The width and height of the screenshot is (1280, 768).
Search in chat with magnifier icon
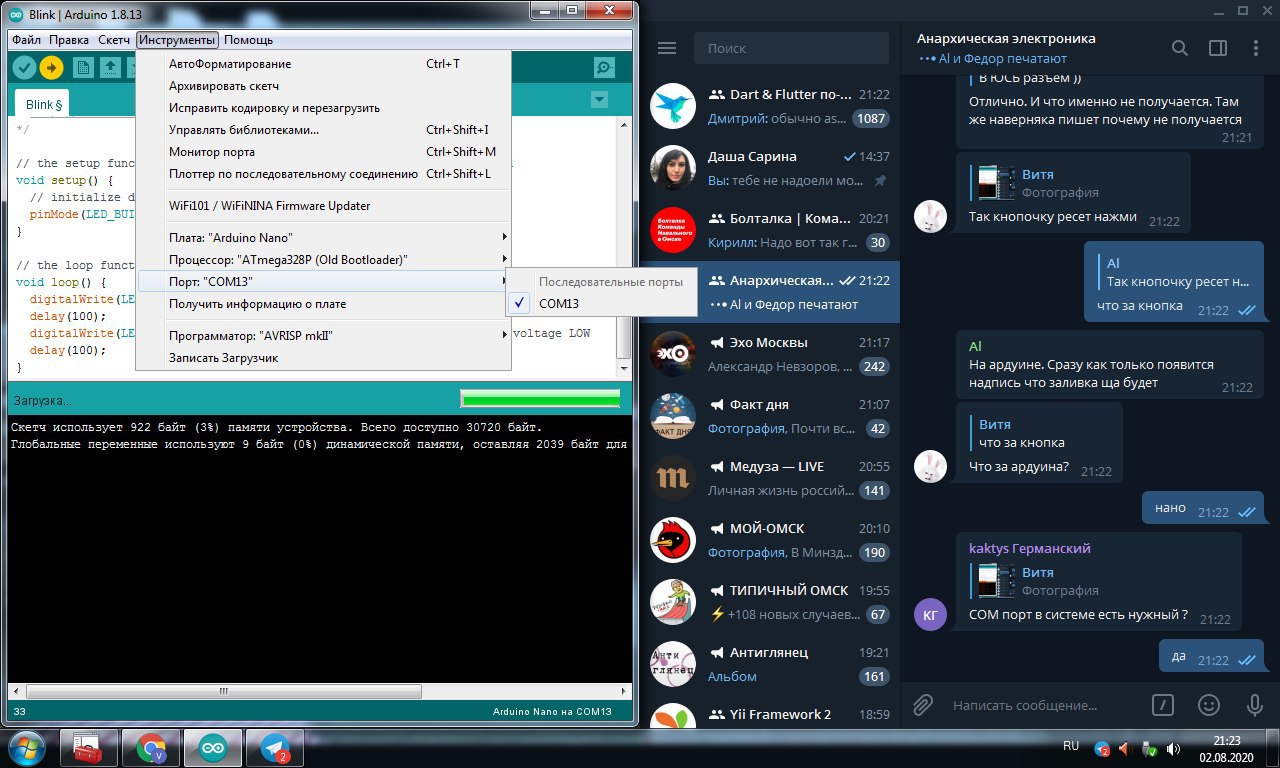pos(1180,48)
